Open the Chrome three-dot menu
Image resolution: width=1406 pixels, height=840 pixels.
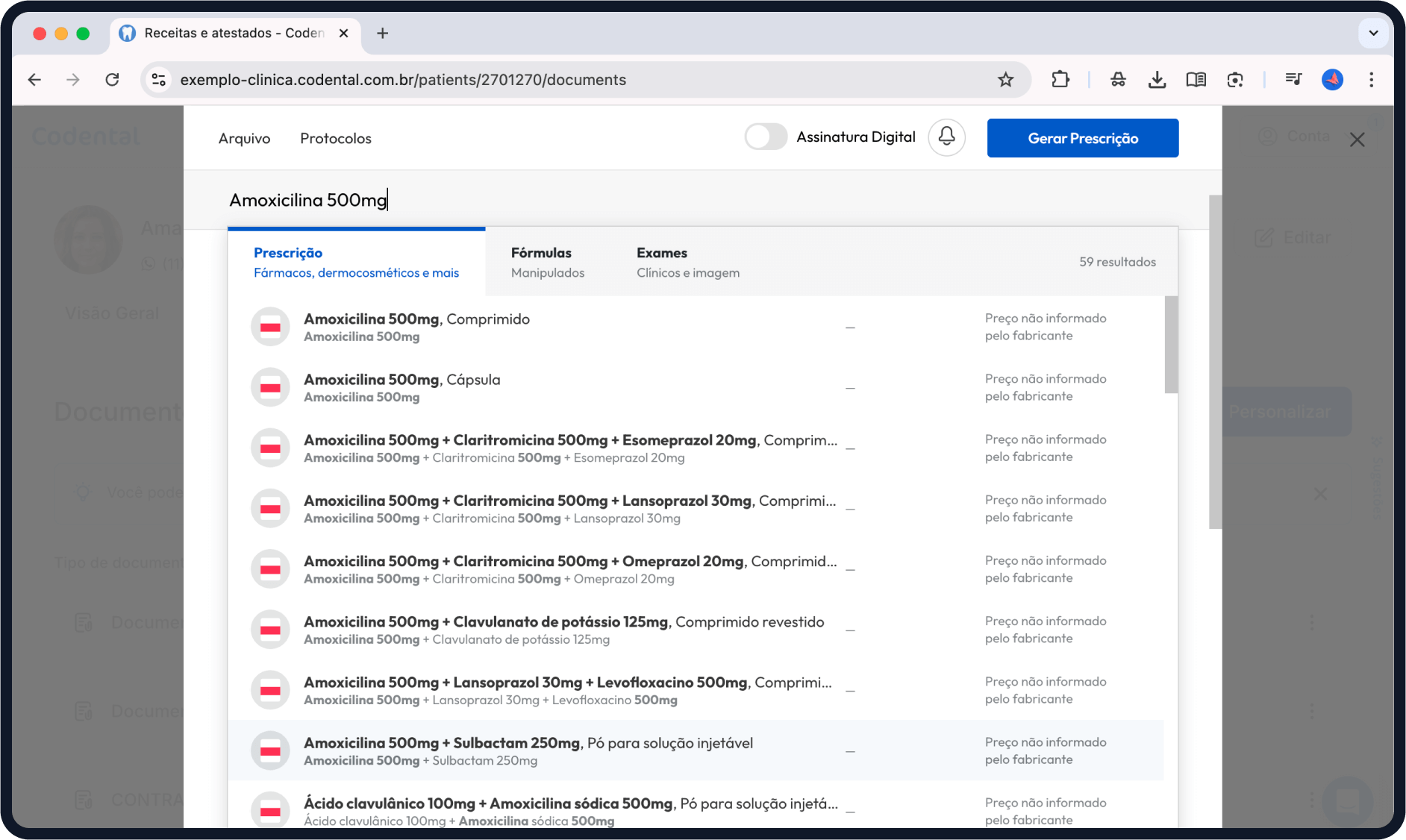[x=1371, y=80]
